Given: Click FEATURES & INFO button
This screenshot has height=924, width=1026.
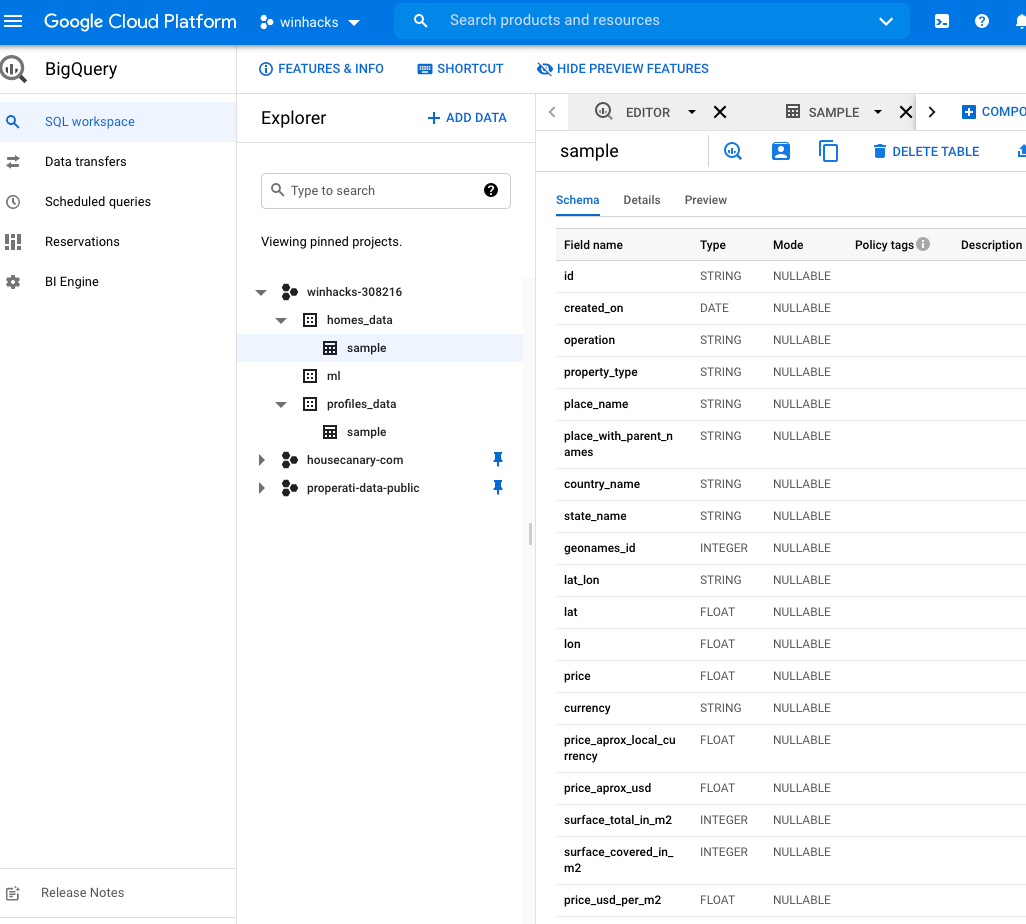Looking at the screenshot, I should pos(321,69).
